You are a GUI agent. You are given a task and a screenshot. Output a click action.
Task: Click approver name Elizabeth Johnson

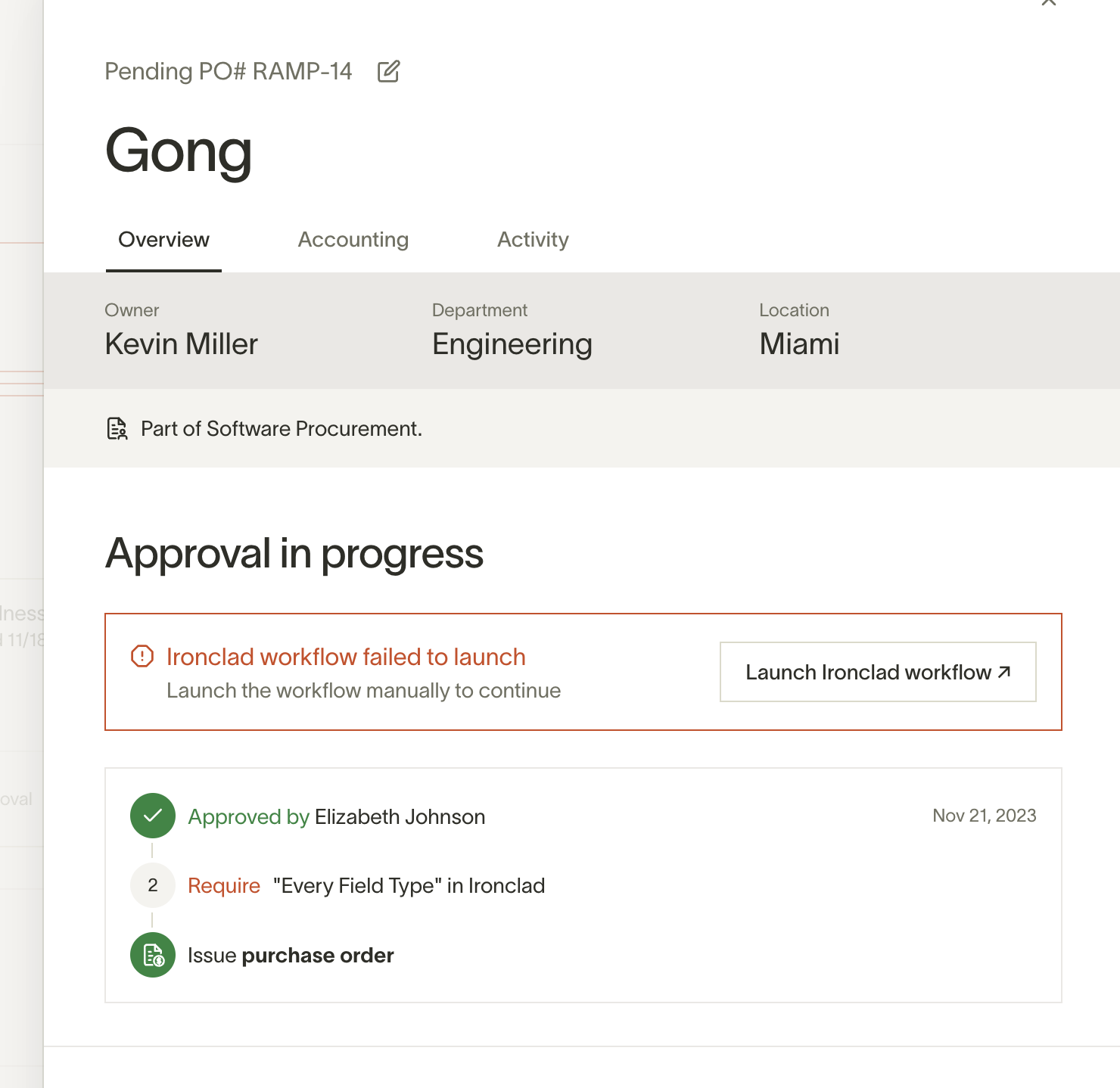tap(400, 817)
